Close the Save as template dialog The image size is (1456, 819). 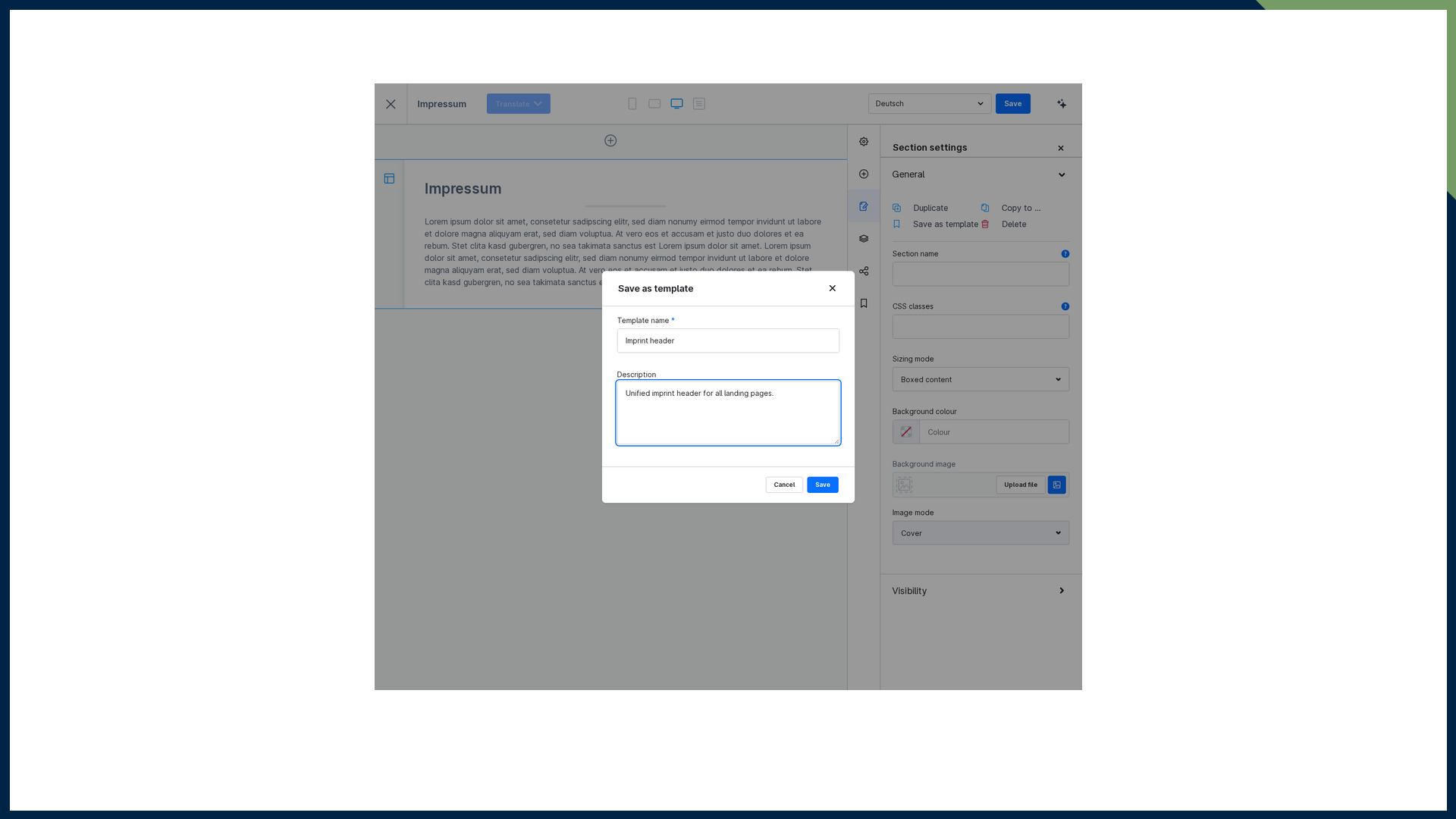coord(832,288)
